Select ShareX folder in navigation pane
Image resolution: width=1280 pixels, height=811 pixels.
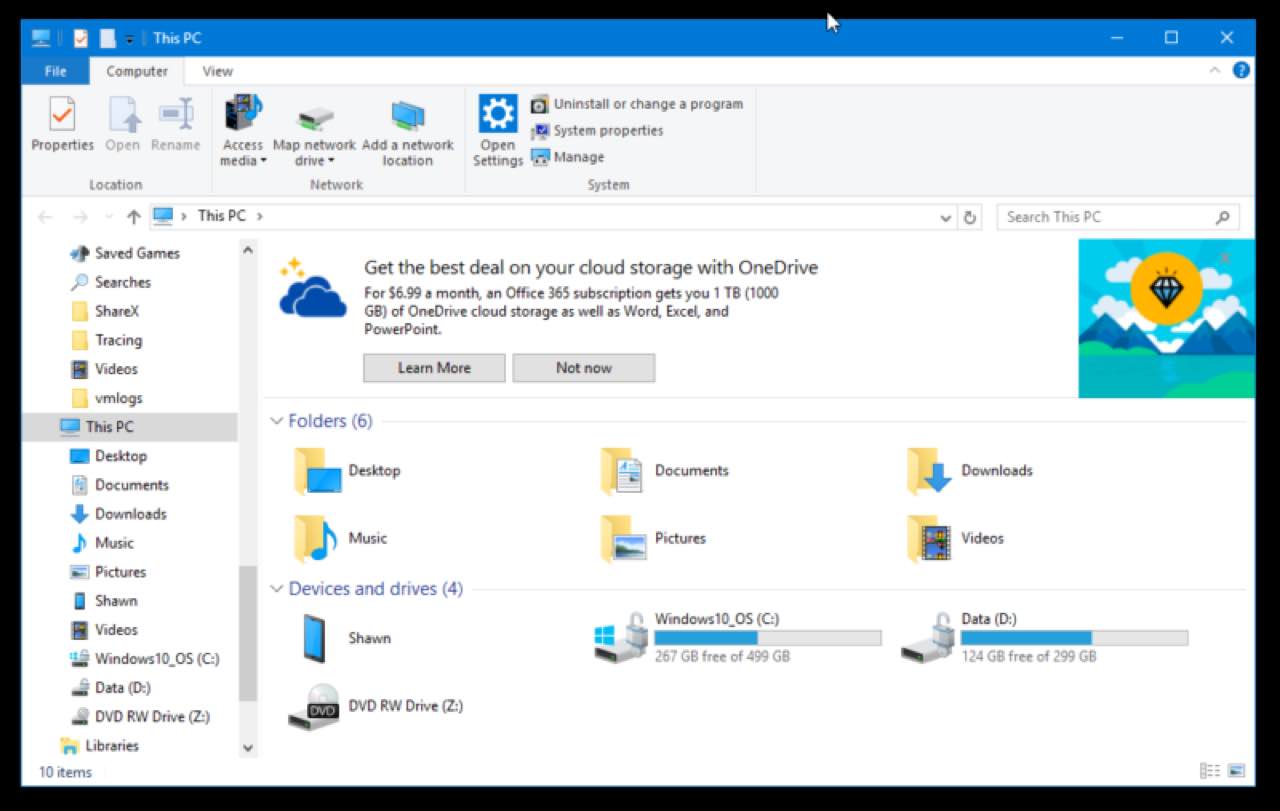107,311
